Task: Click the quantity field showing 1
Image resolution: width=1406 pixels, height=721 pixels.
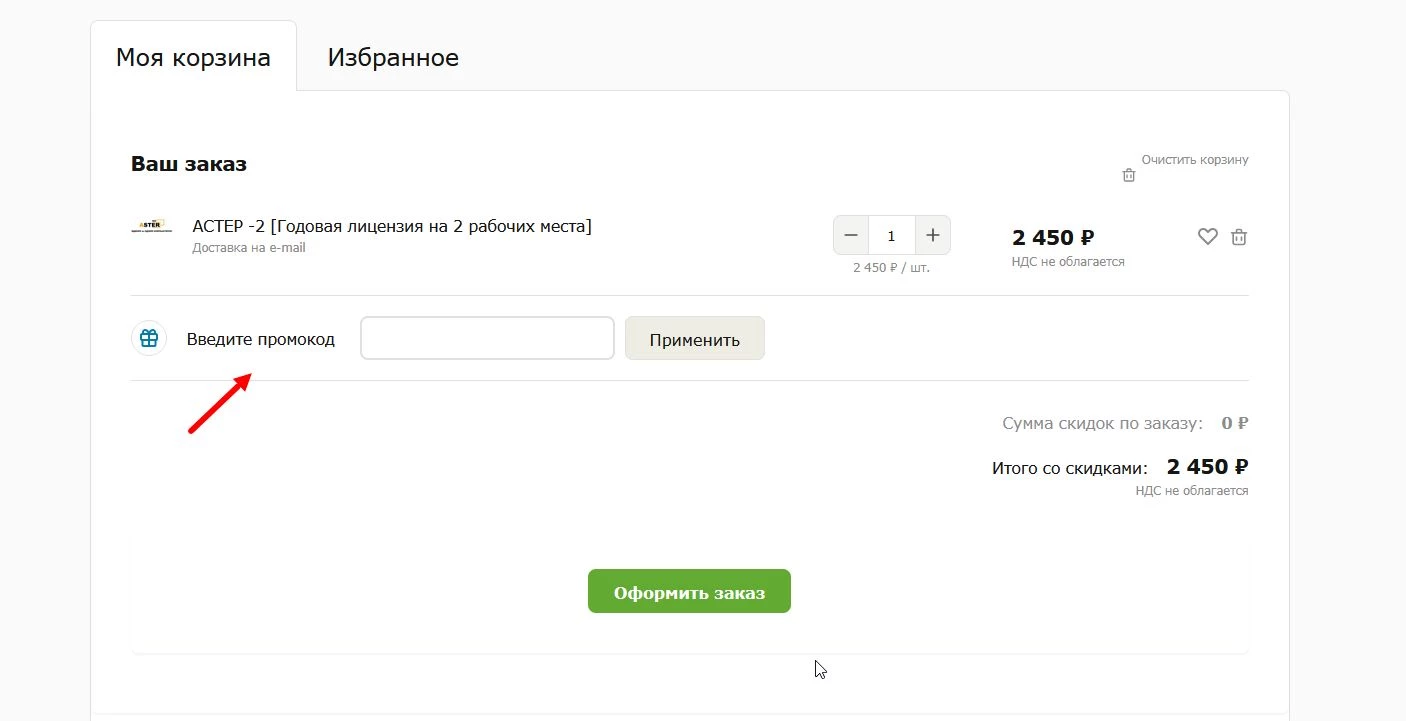Action: [891, 236]
